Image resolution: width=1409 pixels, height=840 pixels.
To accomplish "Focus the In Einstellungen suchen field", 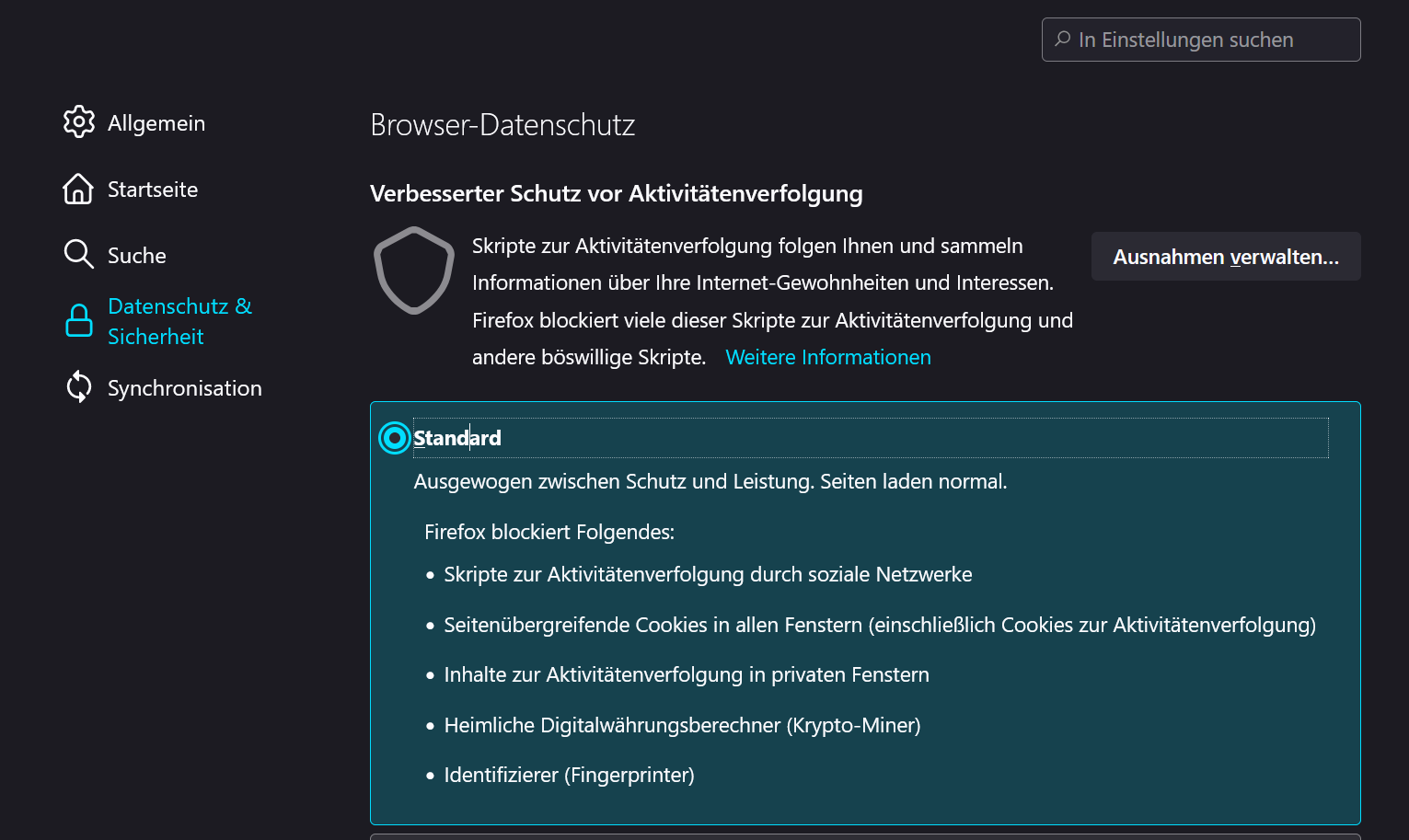I will click(x=1206, y=40).
